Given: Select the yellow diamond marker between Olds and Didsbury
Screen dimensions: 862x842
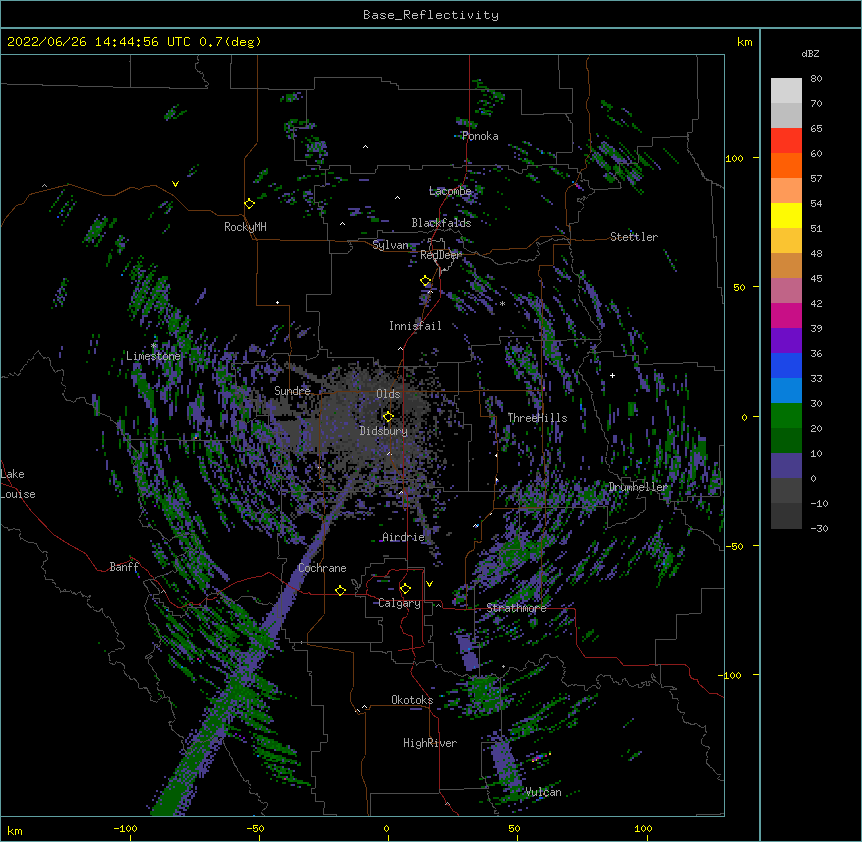Looking at the screenshot, I should click(388, 417).
